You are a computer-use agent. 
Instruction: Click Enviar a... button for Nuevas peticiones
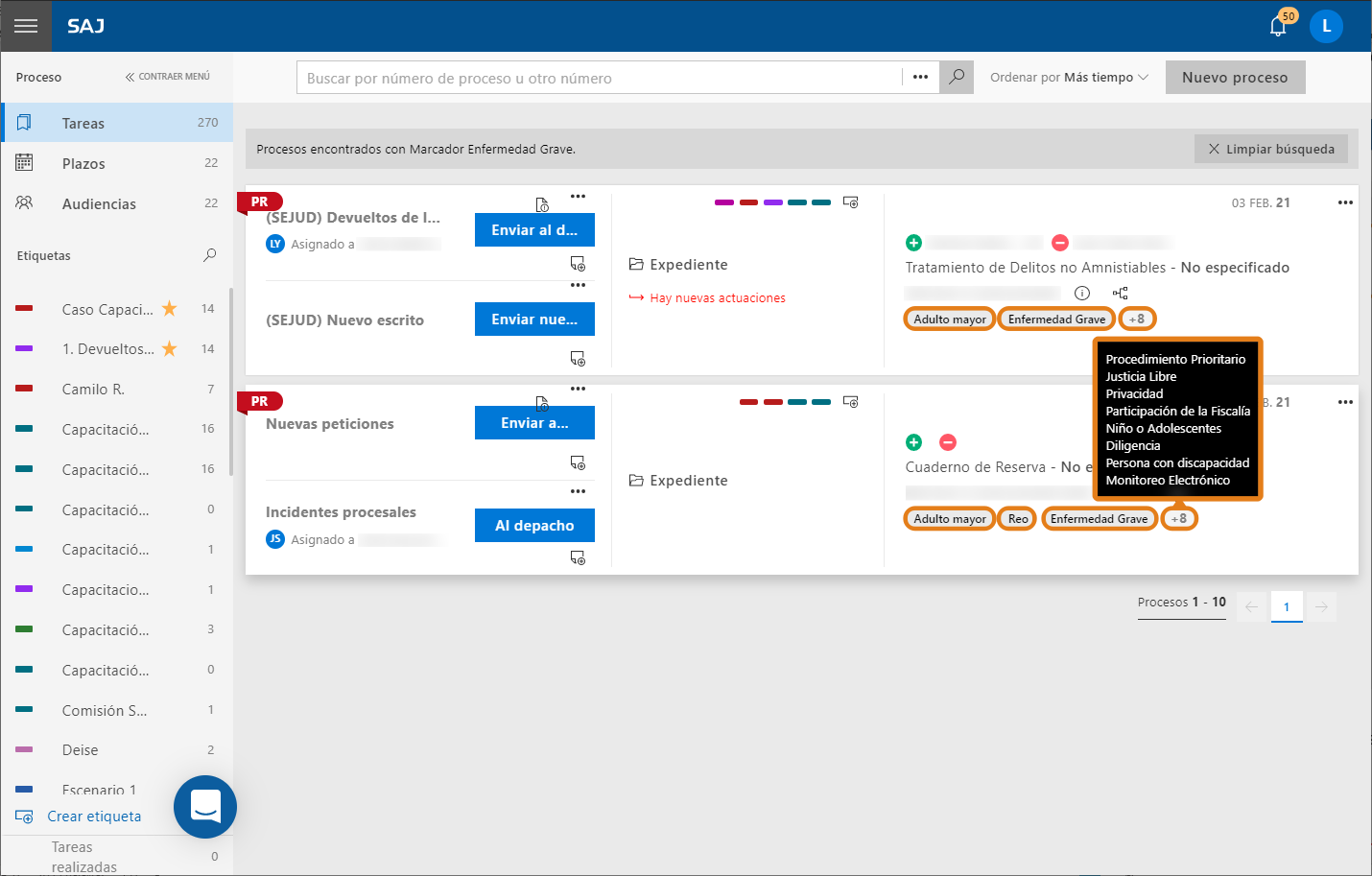pyautogui.click(x=534, y=423)
